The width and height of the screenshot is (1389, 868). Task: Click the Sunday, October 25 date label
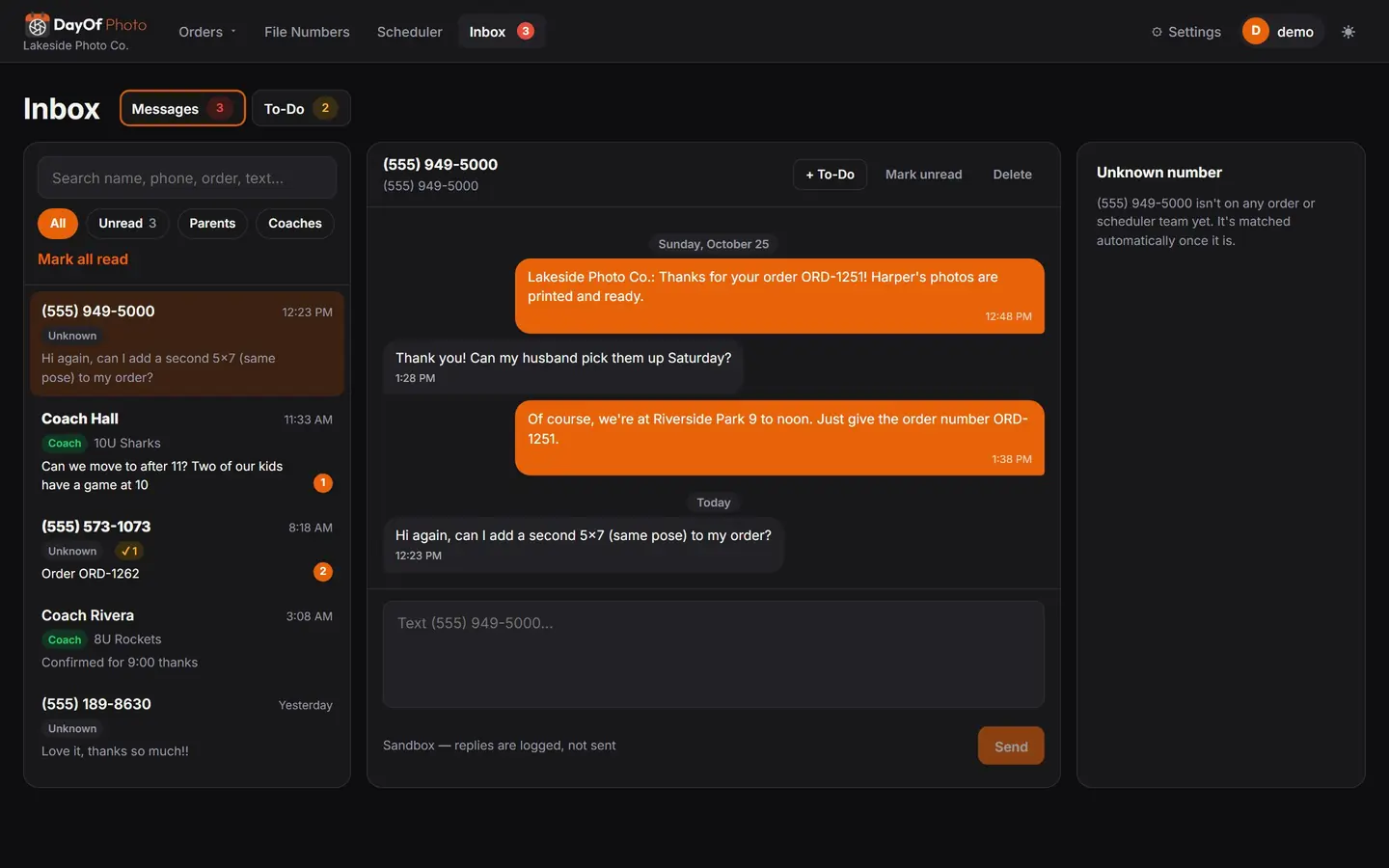coord(714,244)
